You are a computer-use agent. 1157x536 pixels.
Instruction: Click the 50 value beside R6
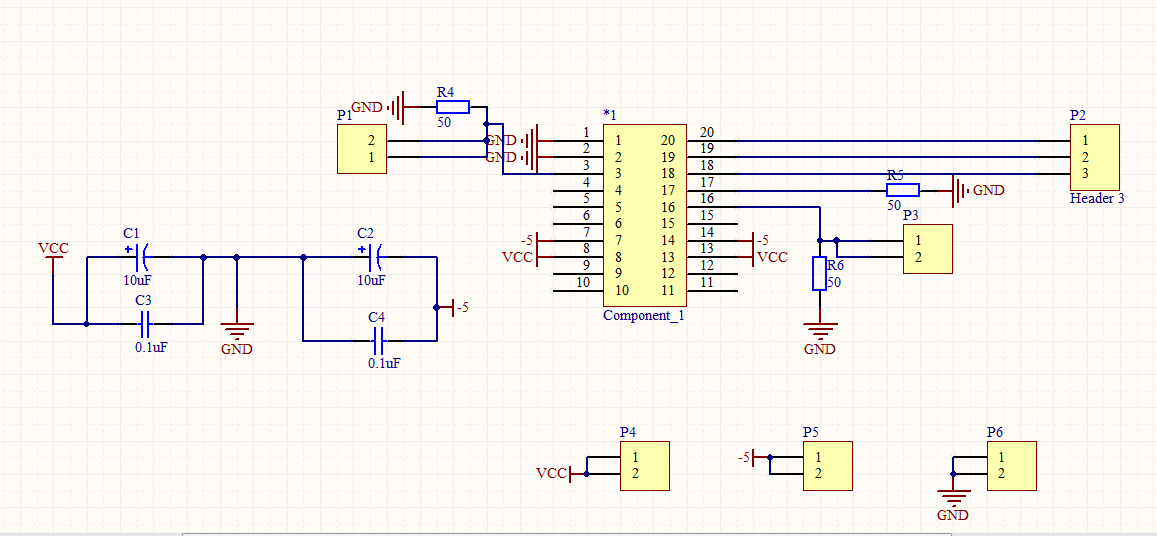(x=835, y=282)
